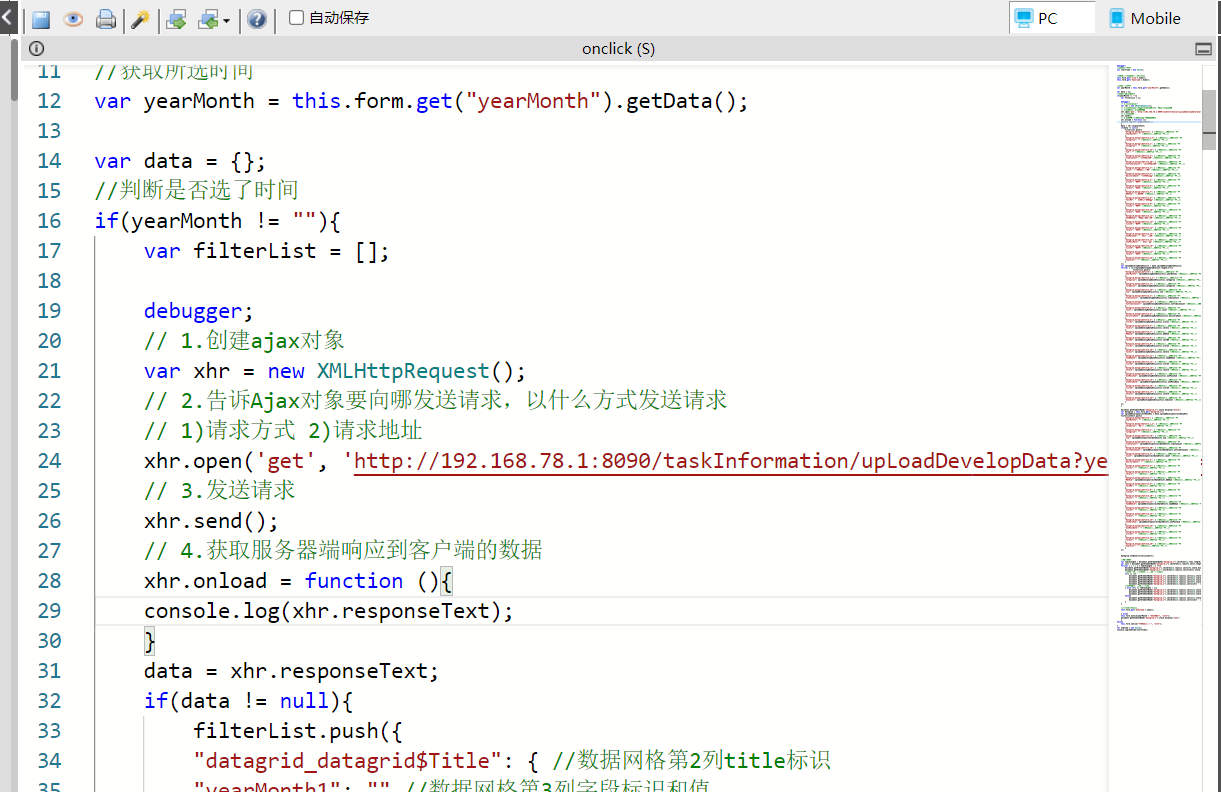Click the help question mark icon
Image resolution: width=1221 pixels, height=792 pixels.
(257, 19)
